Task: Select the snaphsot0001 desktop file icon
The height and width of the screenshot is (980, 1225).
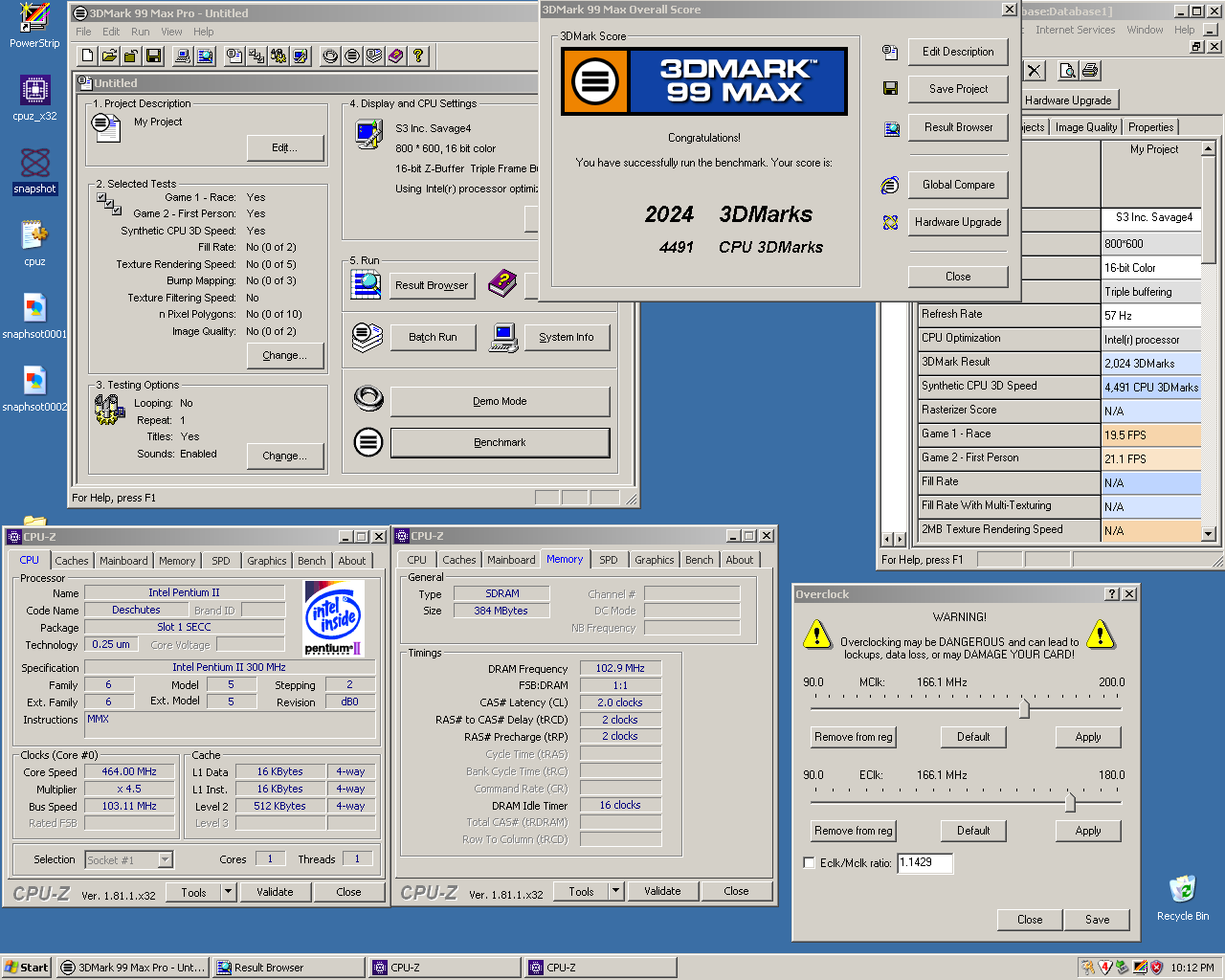Action: pos(34,308)
